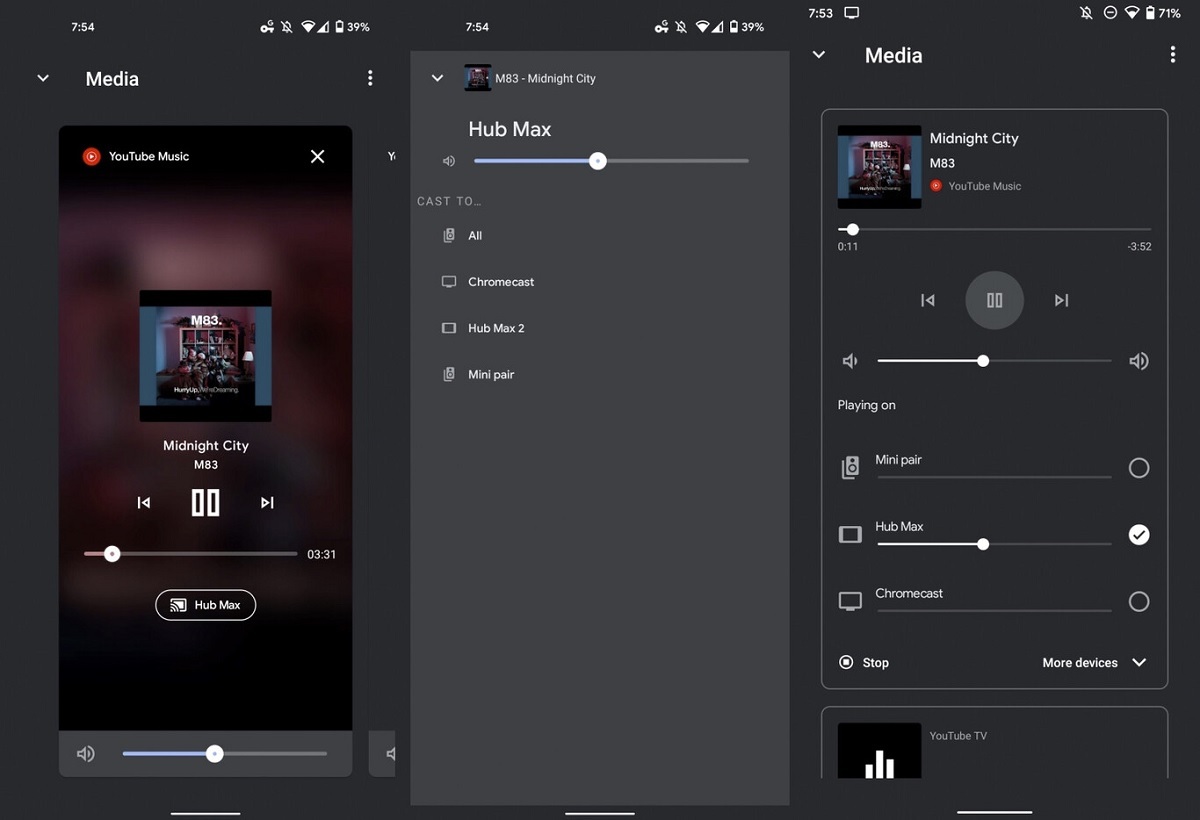Pause playback with circular button on right card
Viewport: 1200px width, 820px height.
(x=994, y=300)
